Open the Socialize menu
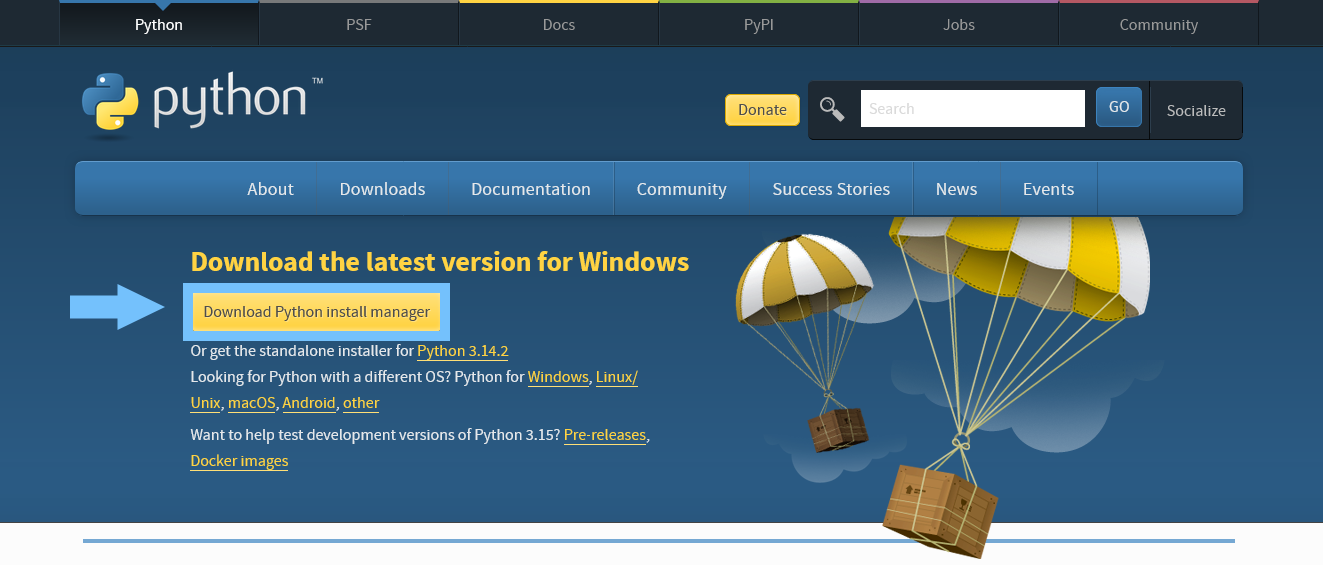Screen dimensions: 1323x565 [1196, 110]
